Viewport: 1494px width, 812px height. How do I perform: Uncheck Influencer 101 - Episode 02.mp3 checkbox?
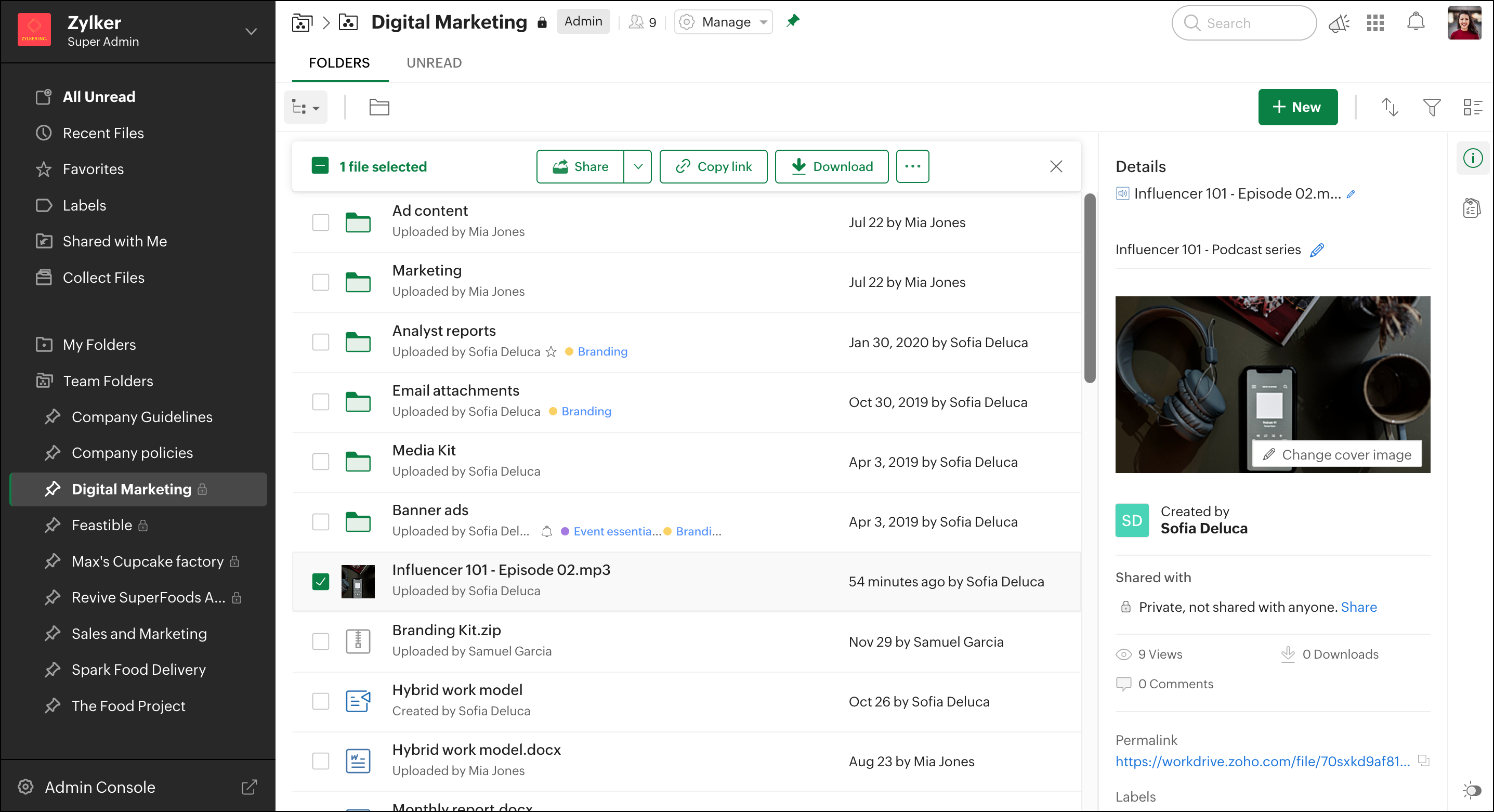(321, 581)
